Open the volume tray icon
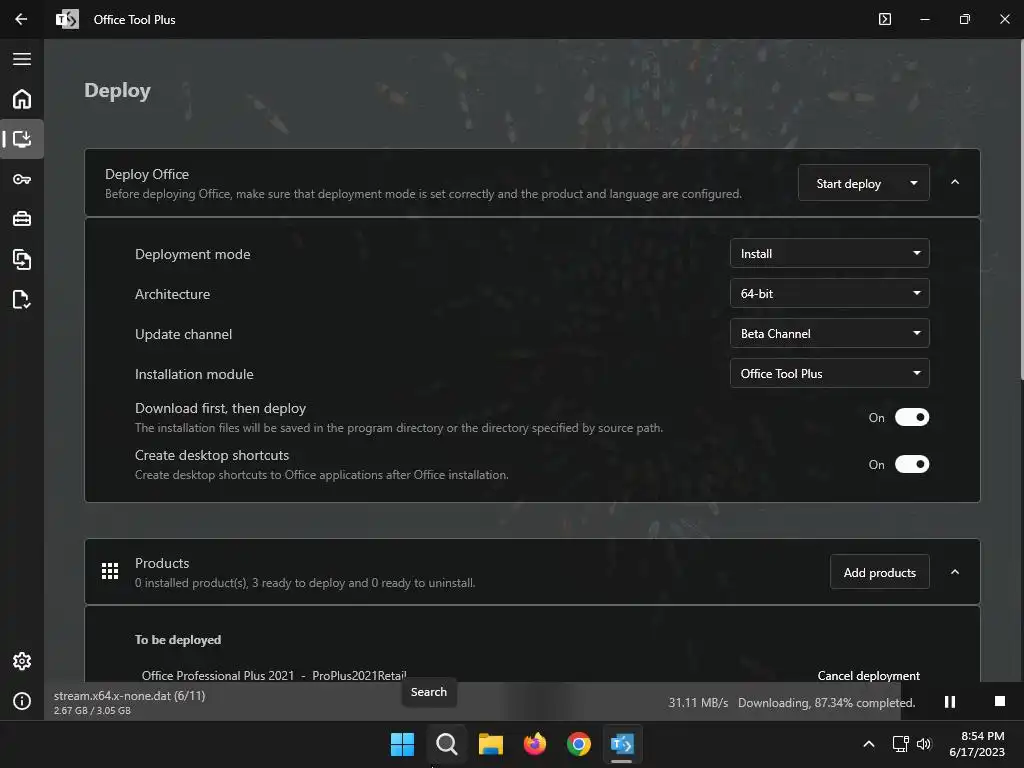 tap(923, 744)
